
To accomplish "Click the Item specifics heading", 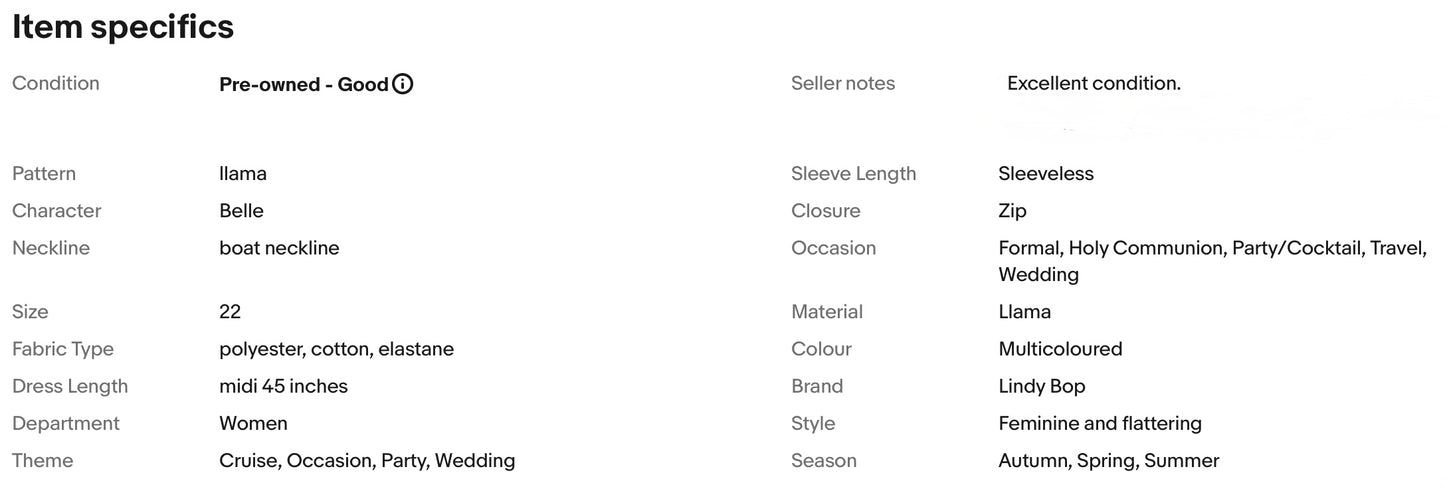I will pos(123,27).
